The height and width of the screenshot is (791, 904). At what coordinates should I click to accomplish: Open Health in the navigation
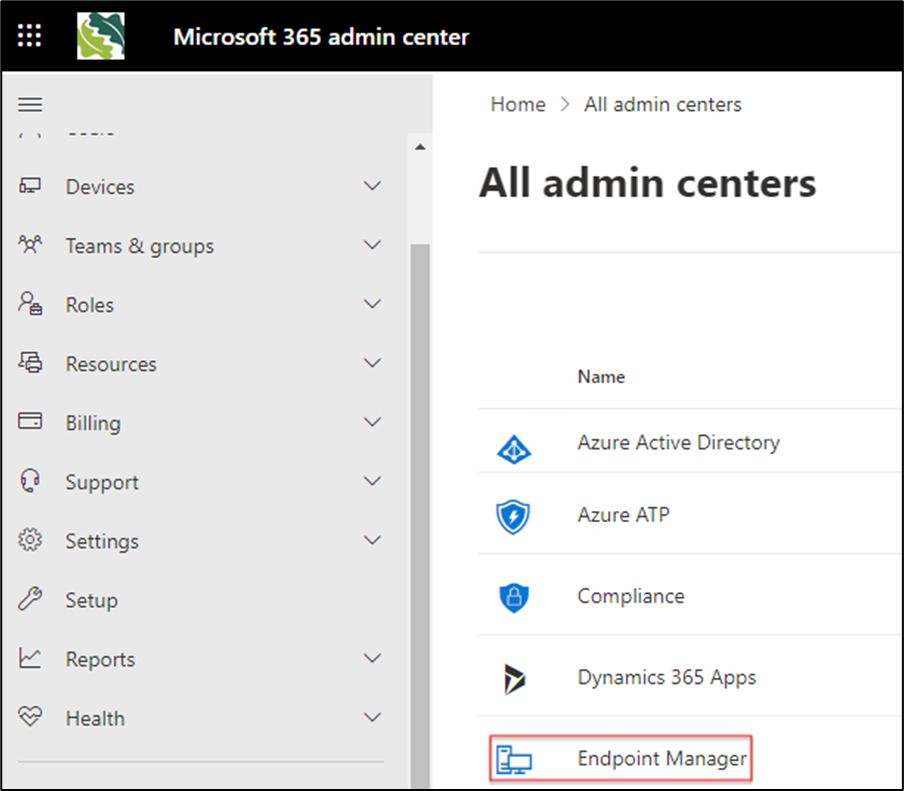click(x=95, y=719)
